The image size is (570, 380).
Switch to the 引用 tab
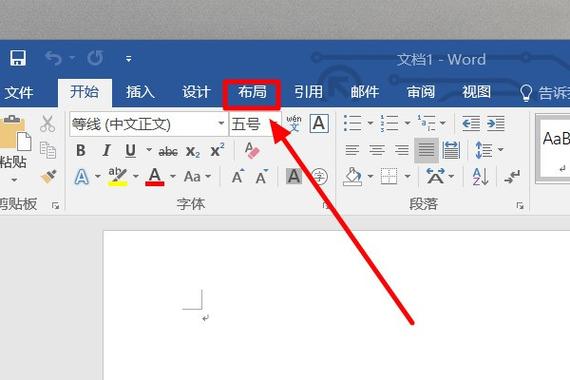pyautogui.click(x=308, y=92)
